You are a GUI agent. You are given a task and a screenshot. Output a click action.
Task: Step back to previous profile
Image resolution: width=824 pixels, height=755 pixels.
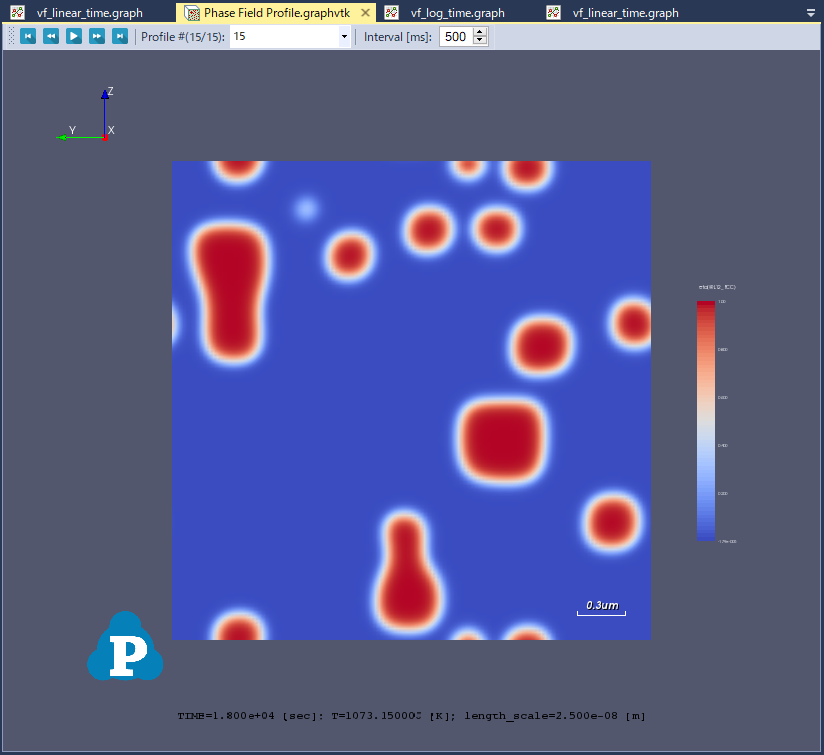tap(50, 36)
